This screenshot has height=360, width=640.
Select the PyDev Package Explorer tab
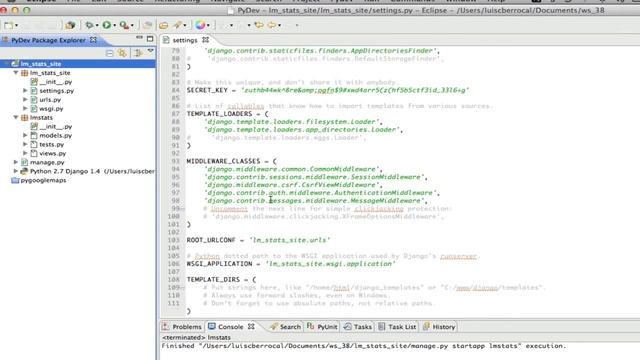(48, 40)
